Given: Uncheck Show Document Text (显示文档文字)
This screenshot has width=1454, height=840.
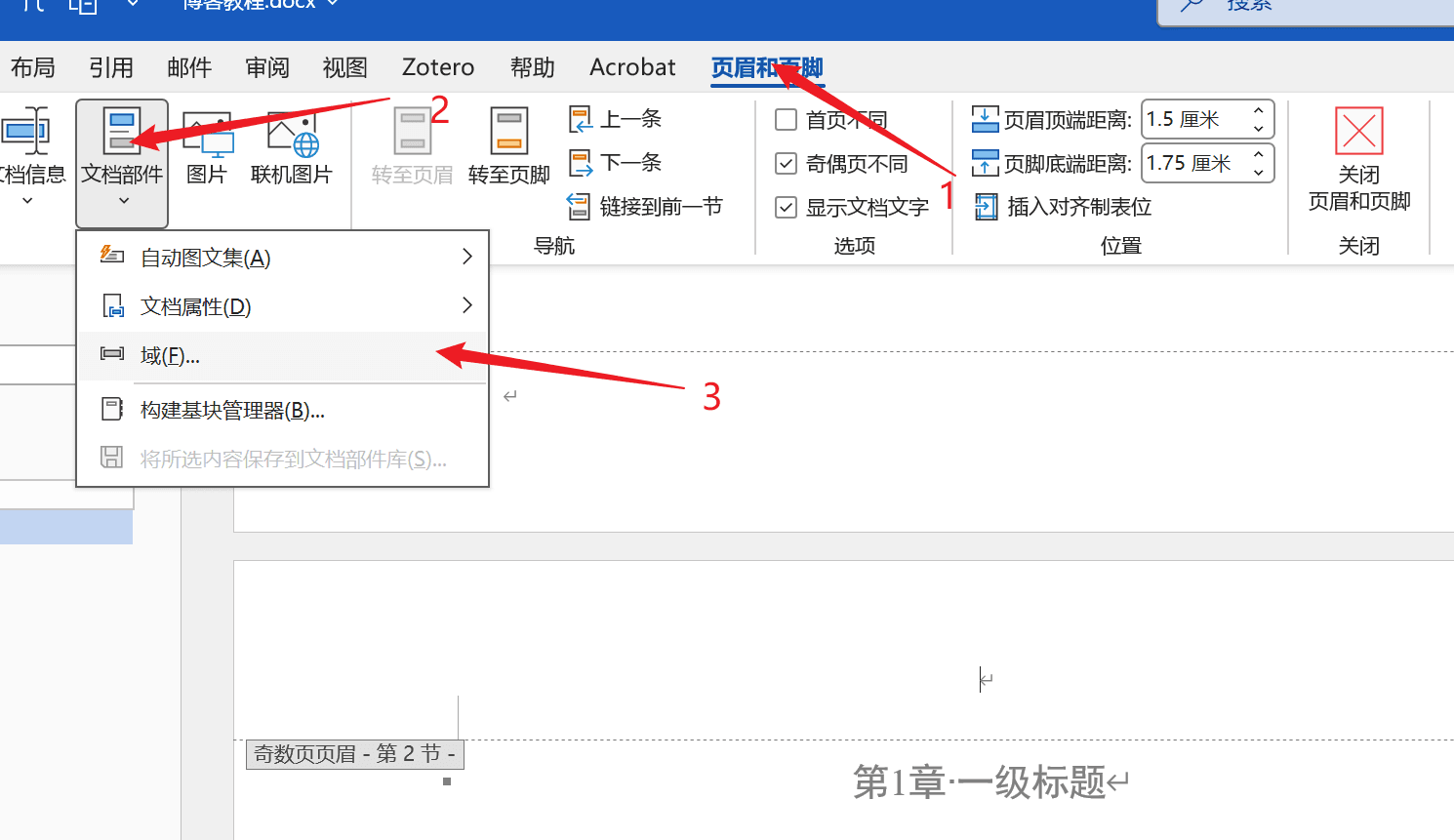Looking at the screenshot, I should [787, 207].
